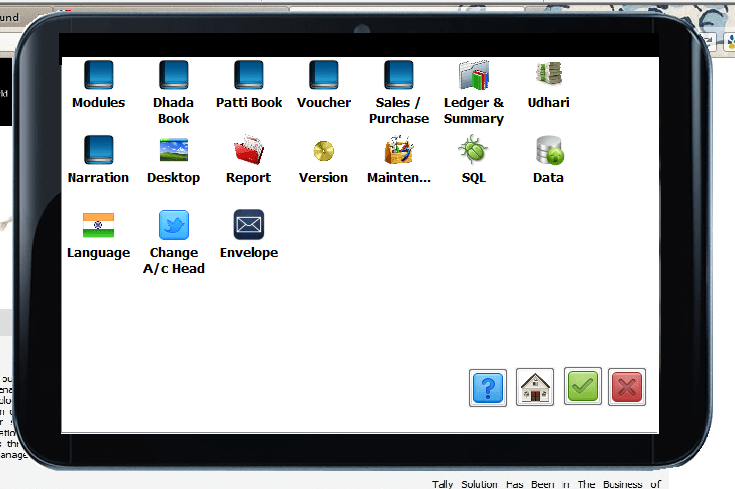Open Change A/c Head icon
This screenshot has height=489, width=735.
point(173,225)
